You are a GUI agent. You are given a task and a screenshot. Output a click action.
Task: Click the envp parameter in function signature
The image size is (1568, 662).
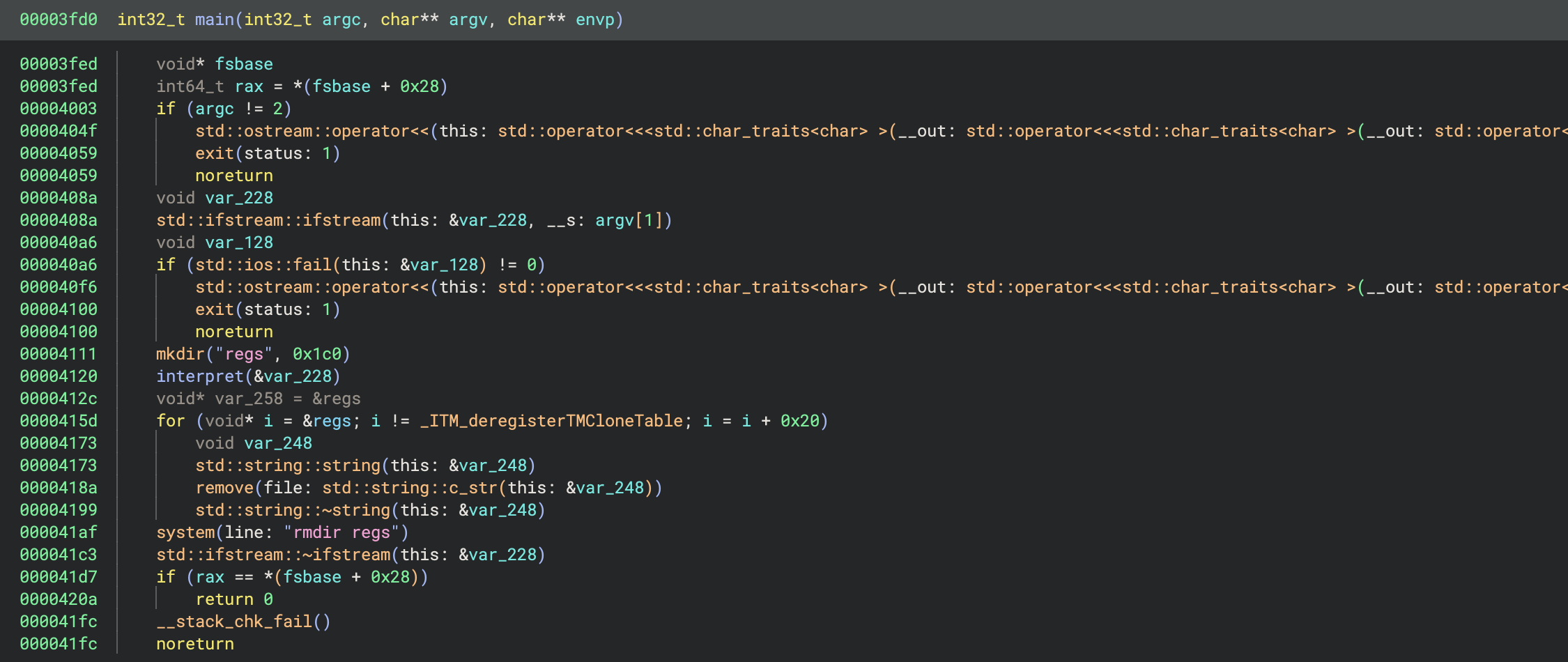[594, 20]
